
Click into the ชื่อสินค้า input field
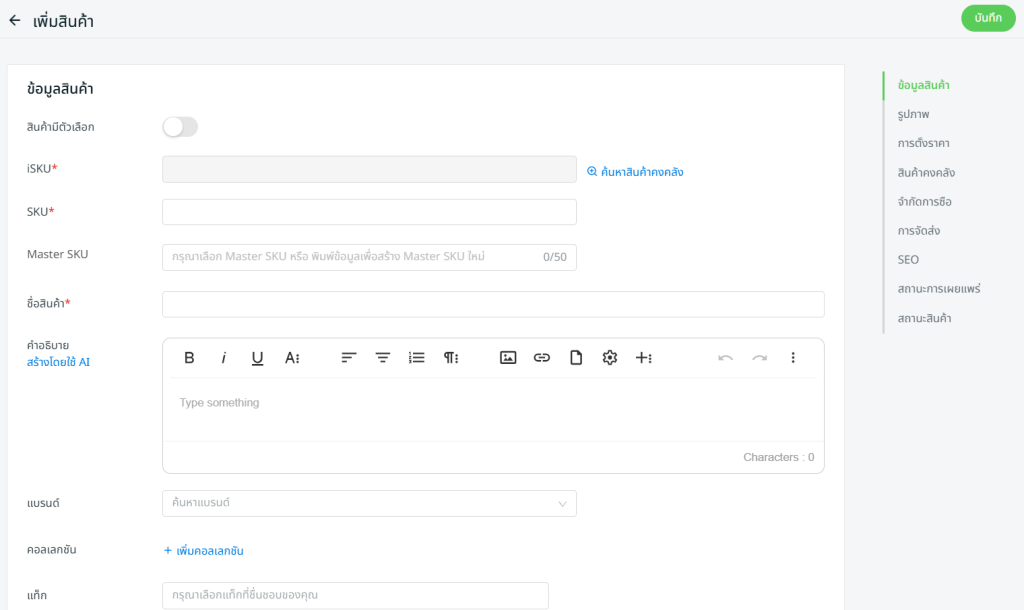click(x=493, y=304)
